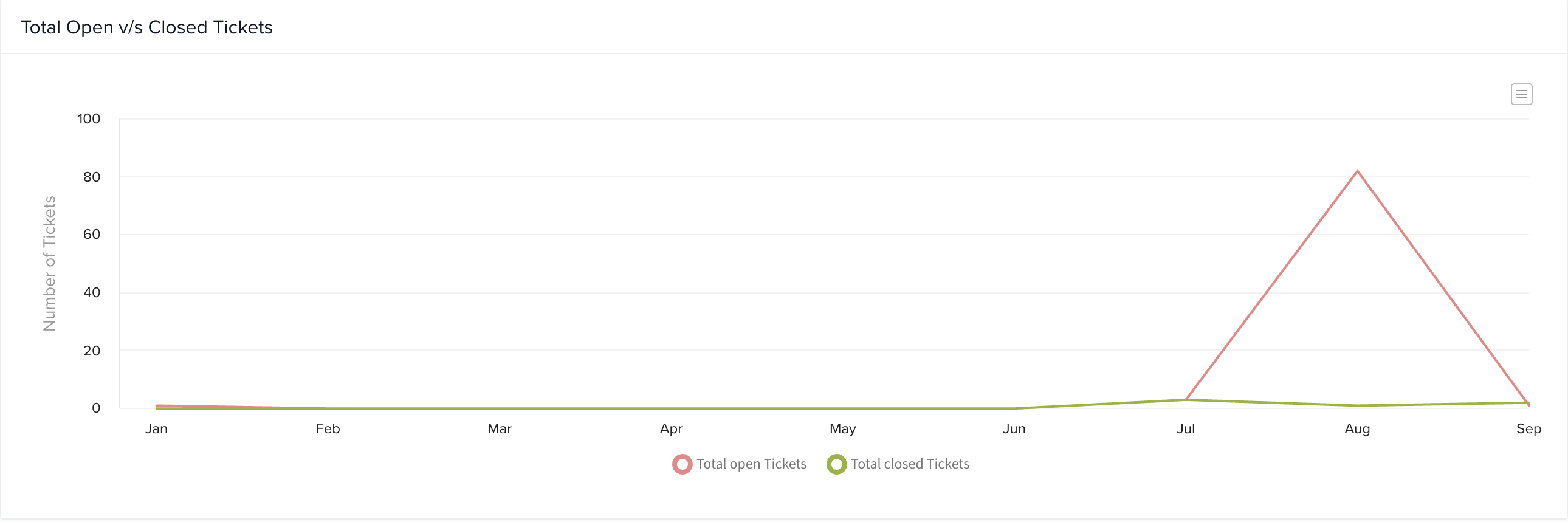Viewport: 1568px width, 522px height.
Task: Open the chart context menu icon
Action: coord(1521,94)
